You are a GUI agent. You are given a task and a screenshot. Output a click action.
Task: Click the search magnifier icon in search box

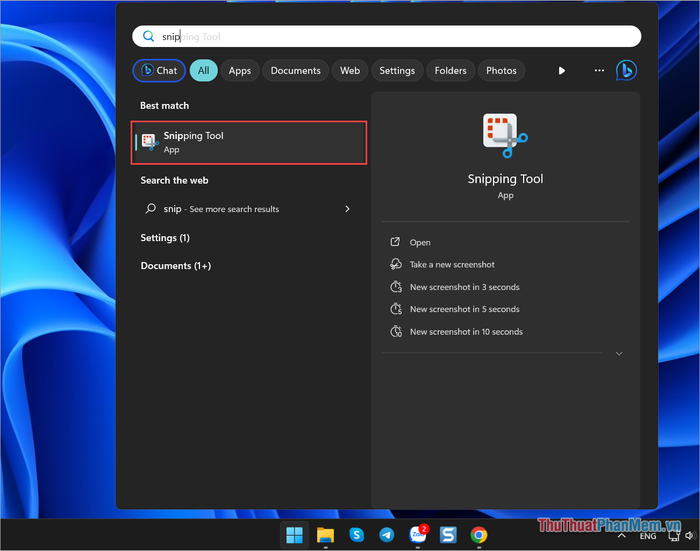(x=148, y=36)
